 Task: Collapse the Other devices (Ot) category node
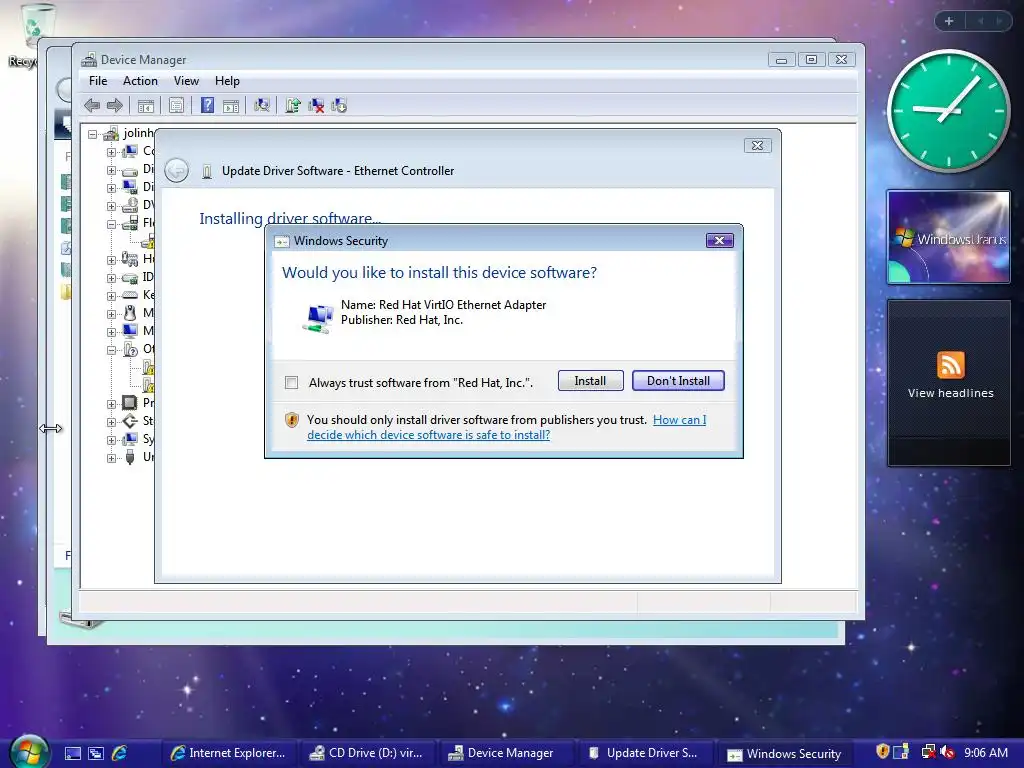[x=112, y=350]
